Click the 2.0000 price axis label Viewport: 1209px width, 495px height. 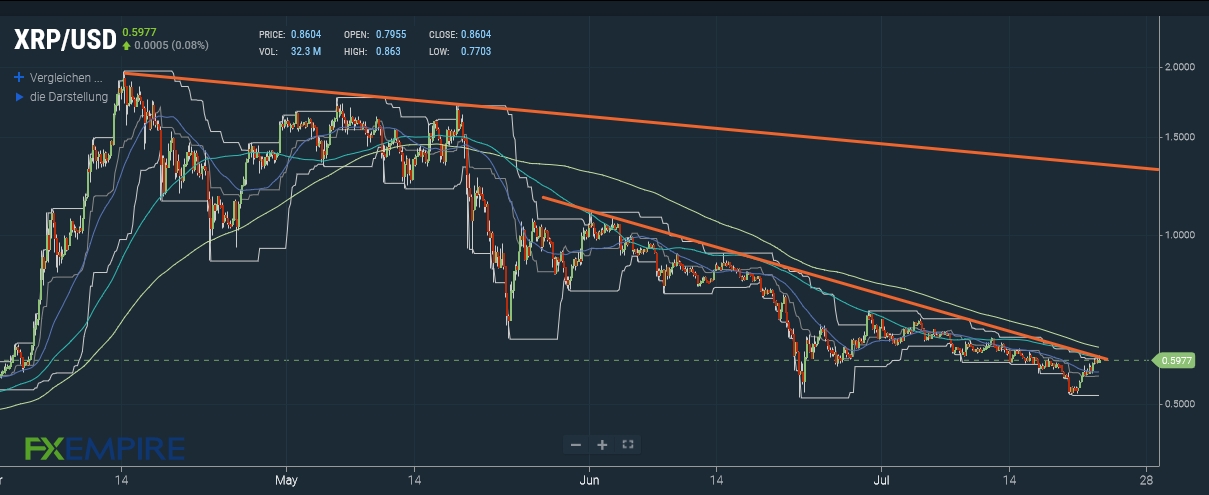tap(1180, 67)
